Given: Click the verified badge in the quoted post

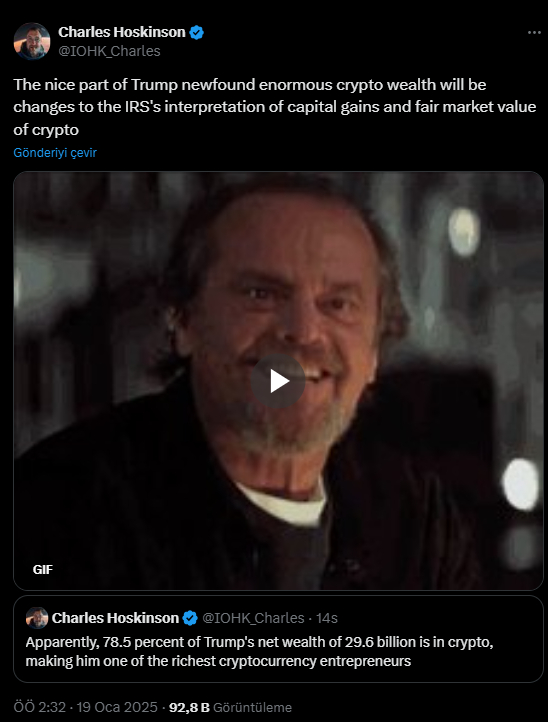Looking at the screenshot, I should (x=190, y=618).
